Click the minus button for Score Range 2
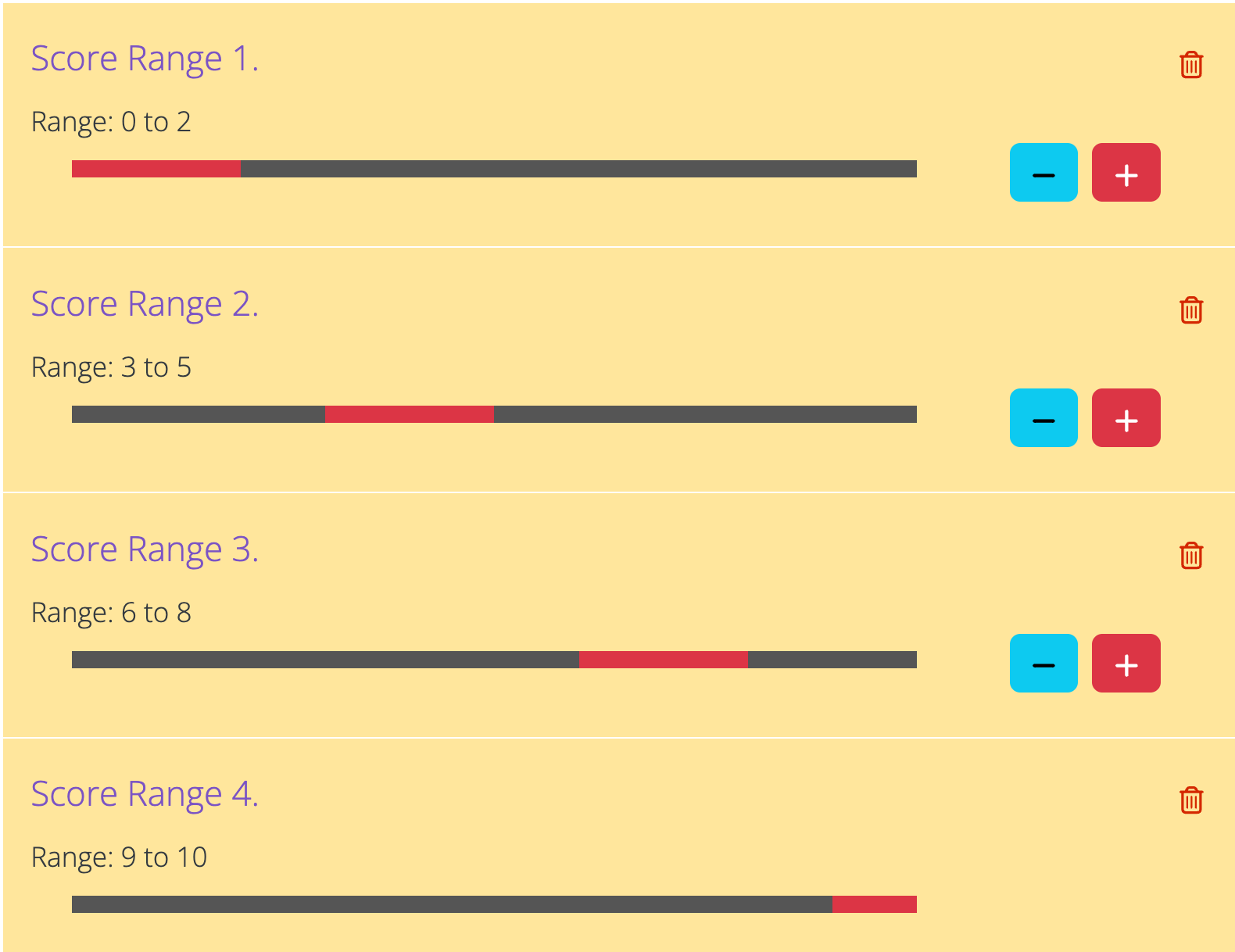1235x952 pixels. click(x=1043, y=418)
